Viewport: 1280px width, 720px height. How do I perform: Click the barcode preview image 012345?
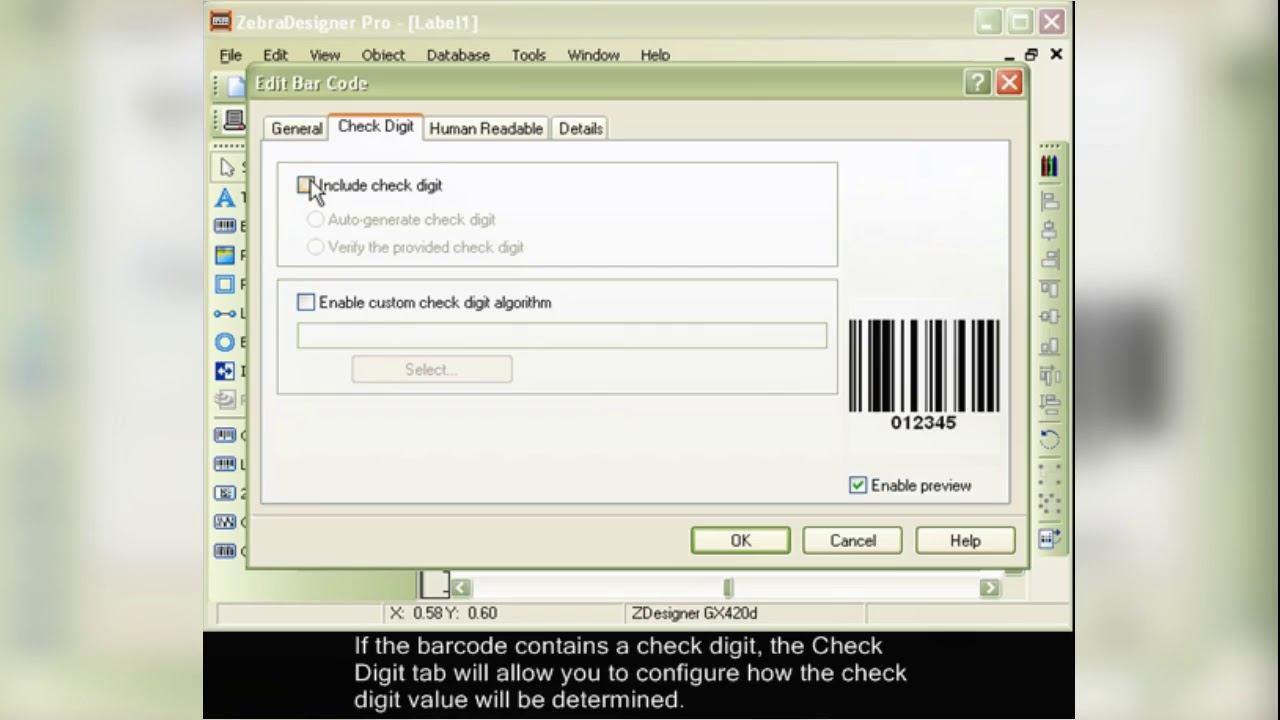[923, 374]
